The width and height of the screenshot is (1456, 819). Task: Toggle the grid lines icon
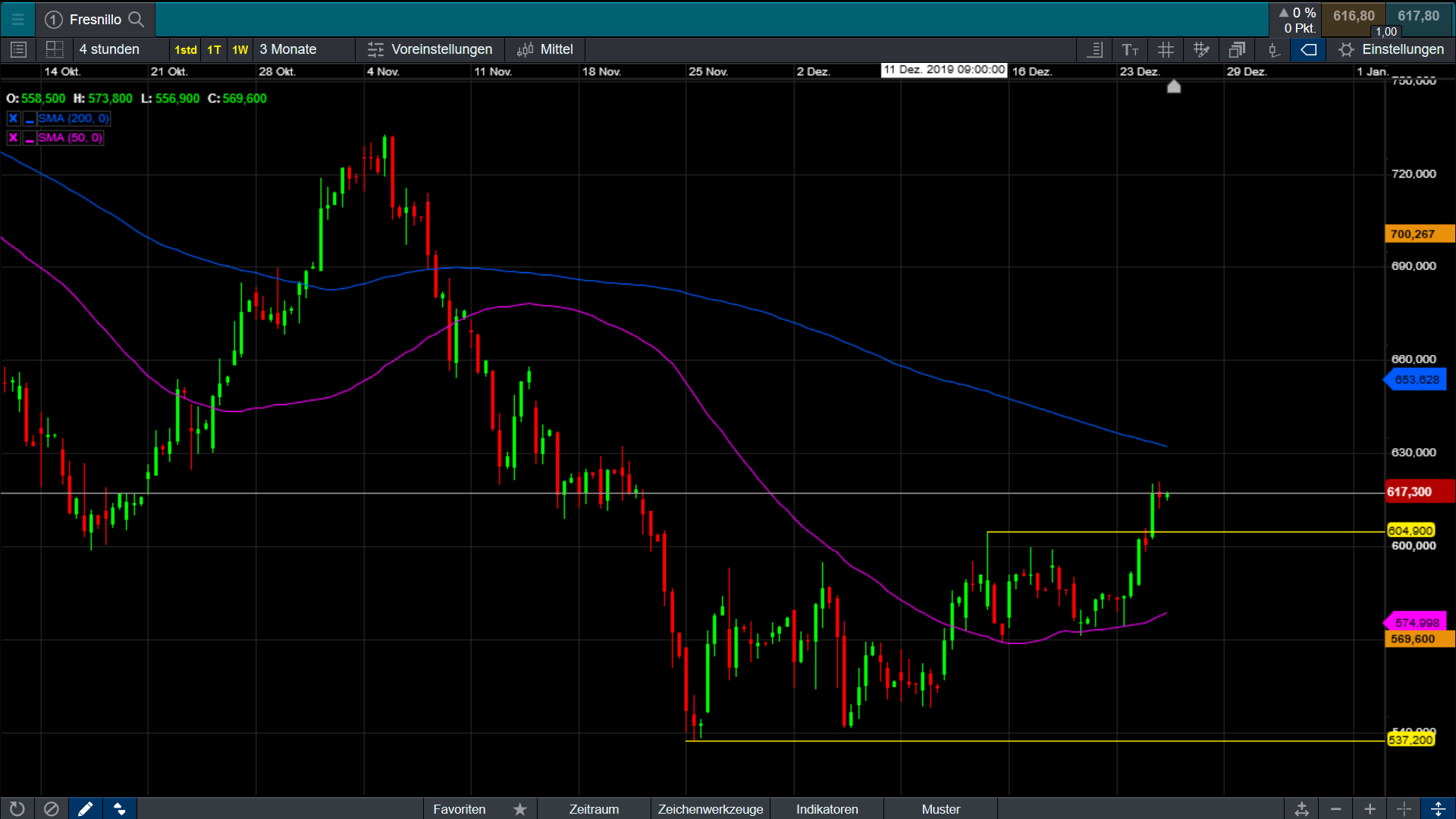pyautogui.click(x=1166, y=50)
